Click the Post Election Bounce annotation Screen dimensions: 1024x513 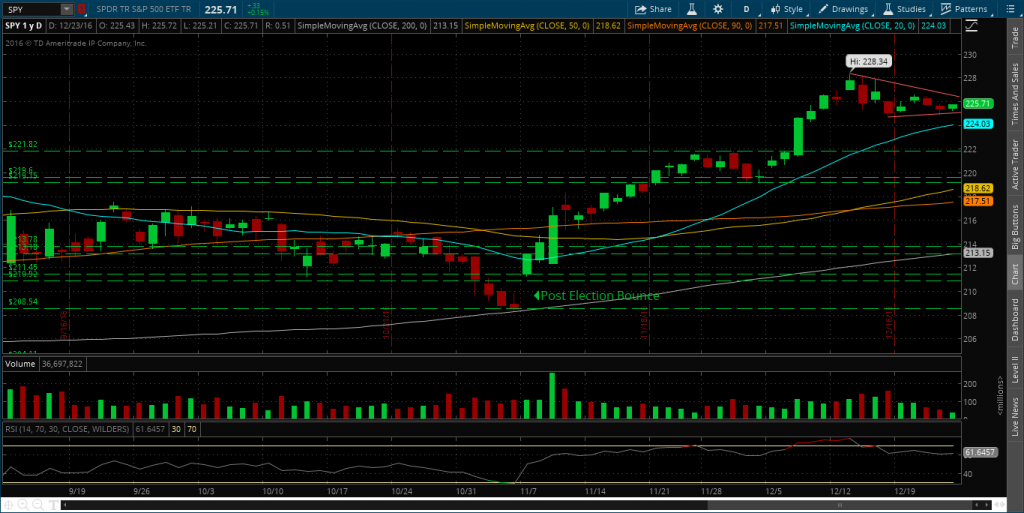click(x=600, y=296)
